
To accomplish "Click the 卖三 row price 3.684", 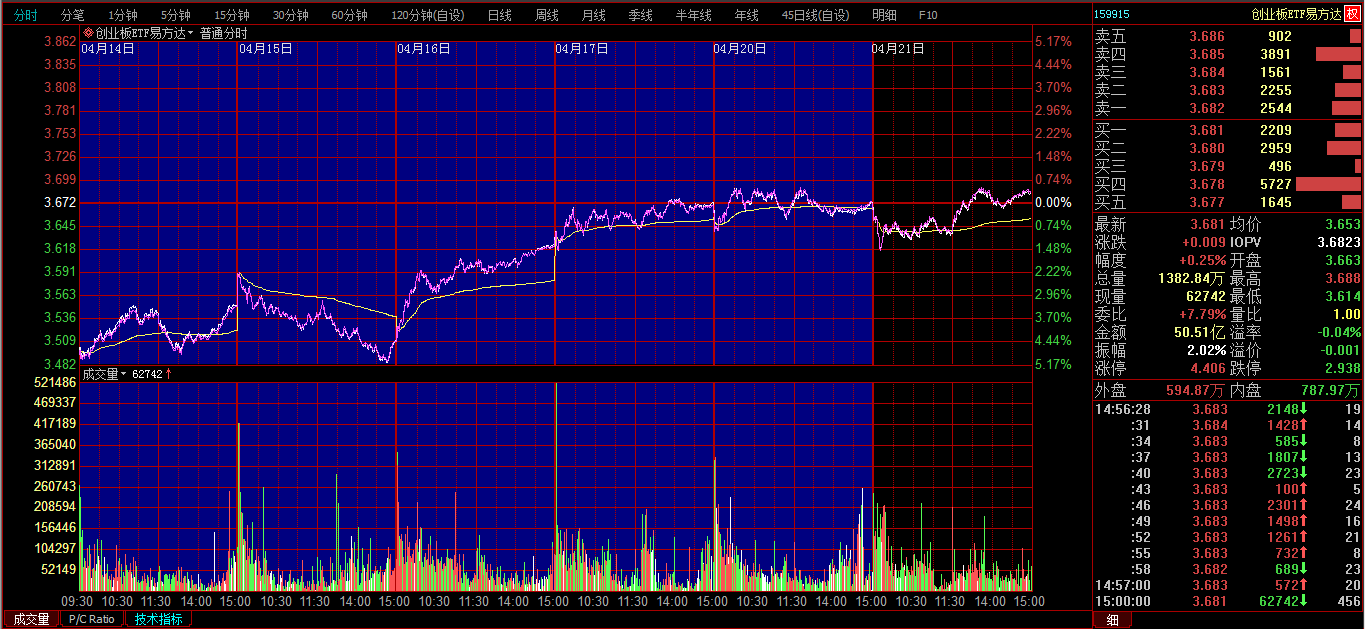I will click(1206, 72).
